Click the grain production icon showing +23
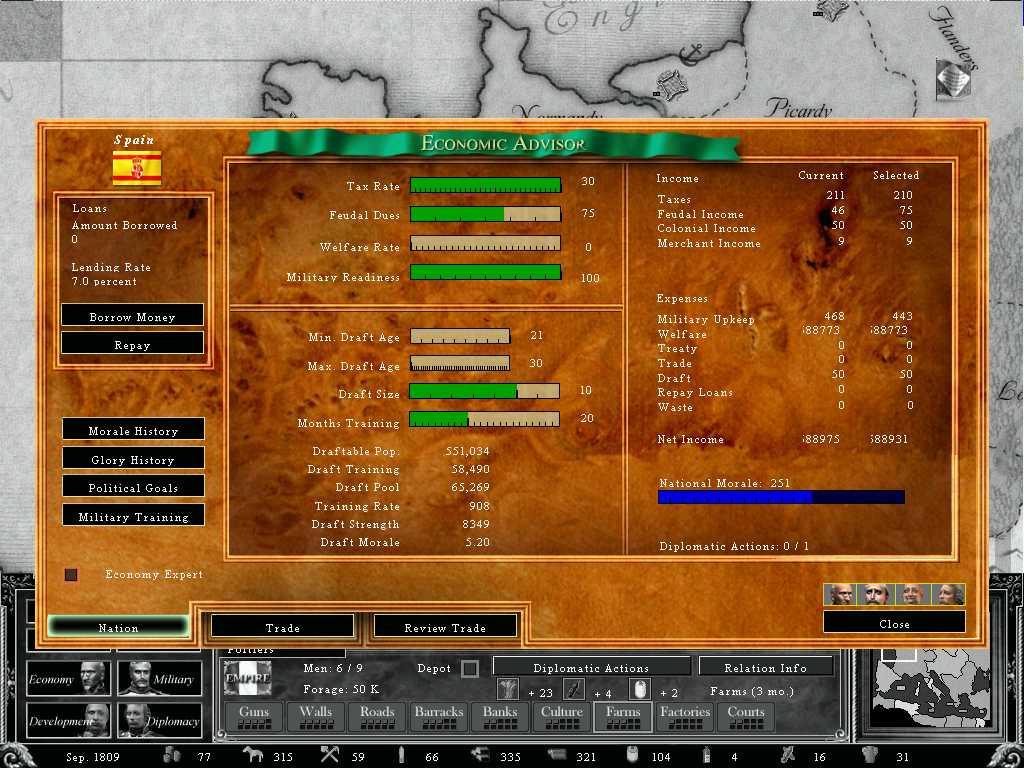 [x=507, y=689]
